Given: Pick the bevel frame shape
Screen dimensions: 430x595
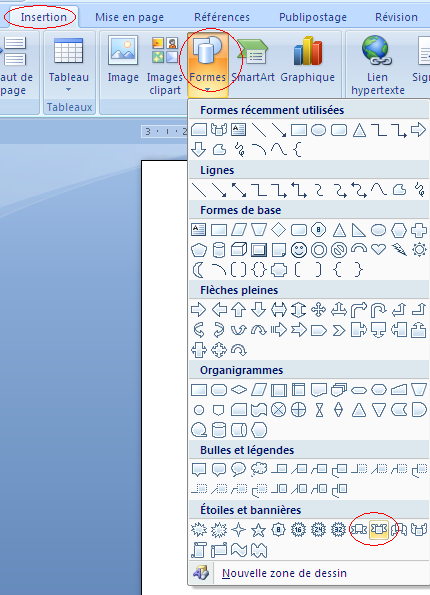Looking at the screenshot, I should click(x=259, y=250).
